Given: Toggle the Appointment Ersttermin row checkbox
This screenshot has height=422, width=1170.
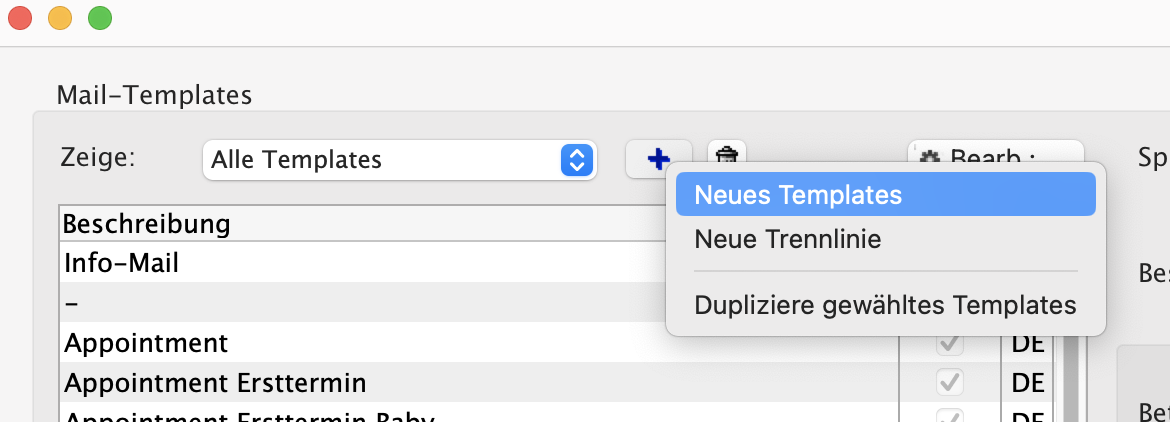Looking at the screenshot, I should pyautogui.click(x=949, y=382).
